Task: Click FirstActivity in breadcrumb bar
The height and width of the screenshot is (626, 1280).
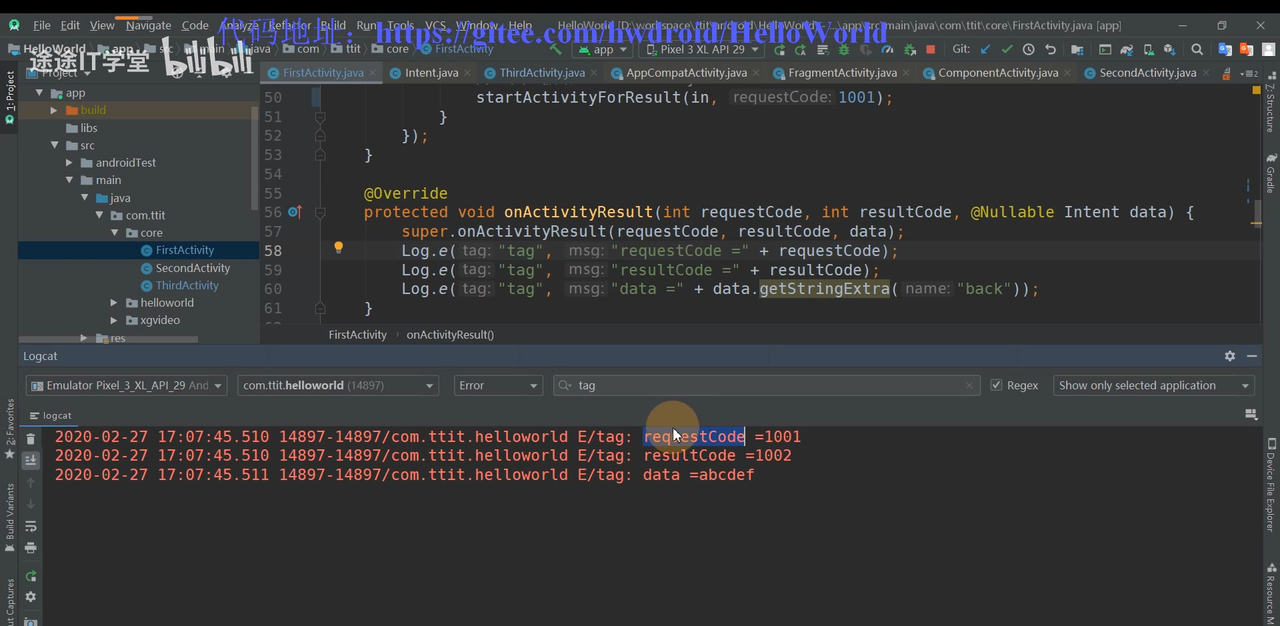Action: [x=357, y=334]
